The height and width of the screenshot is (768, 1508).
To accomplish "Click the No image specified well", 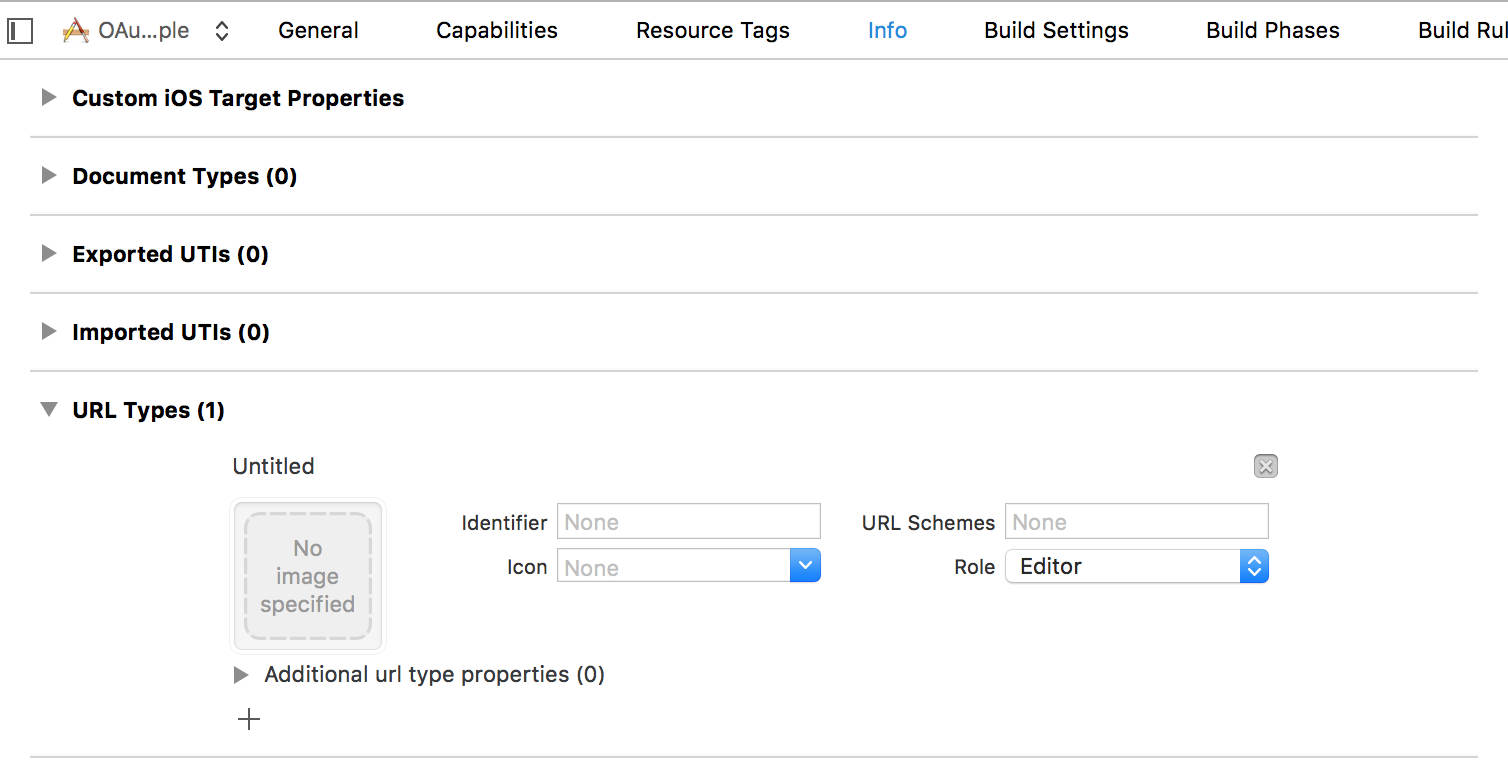I will coord(308,576).
